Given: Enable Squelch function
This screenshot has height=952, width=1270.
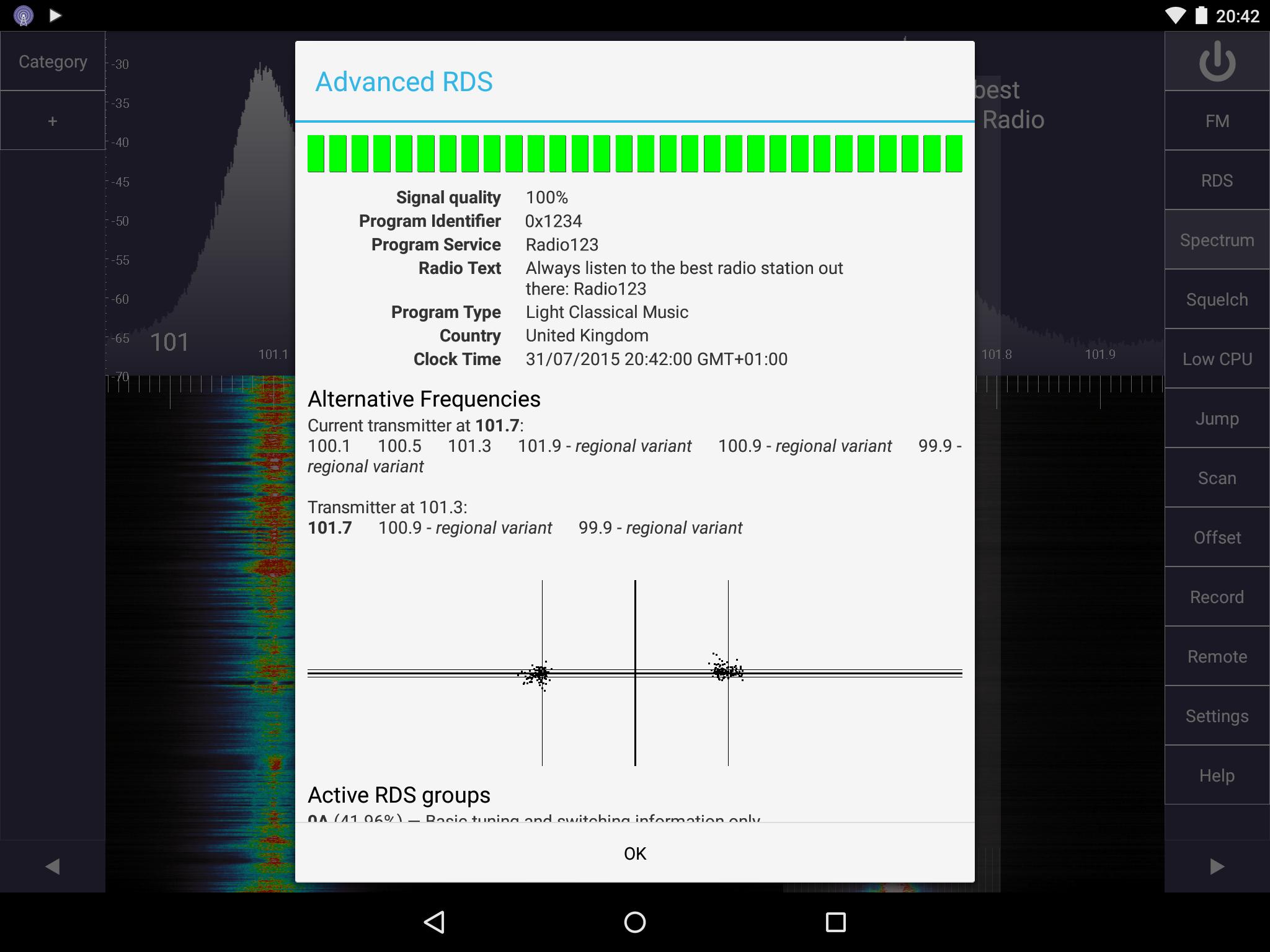Looking at the screenshot, I should pos(1216,298).
